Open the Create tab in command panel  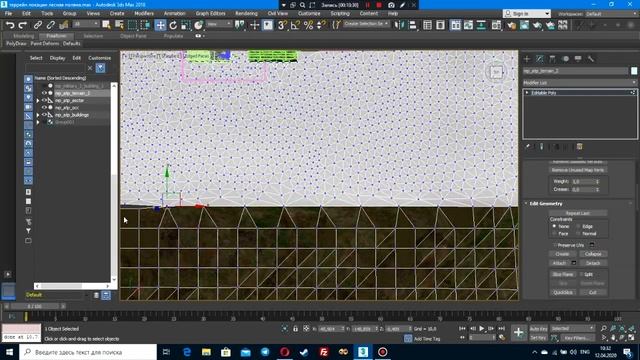(x=527, y=59)
